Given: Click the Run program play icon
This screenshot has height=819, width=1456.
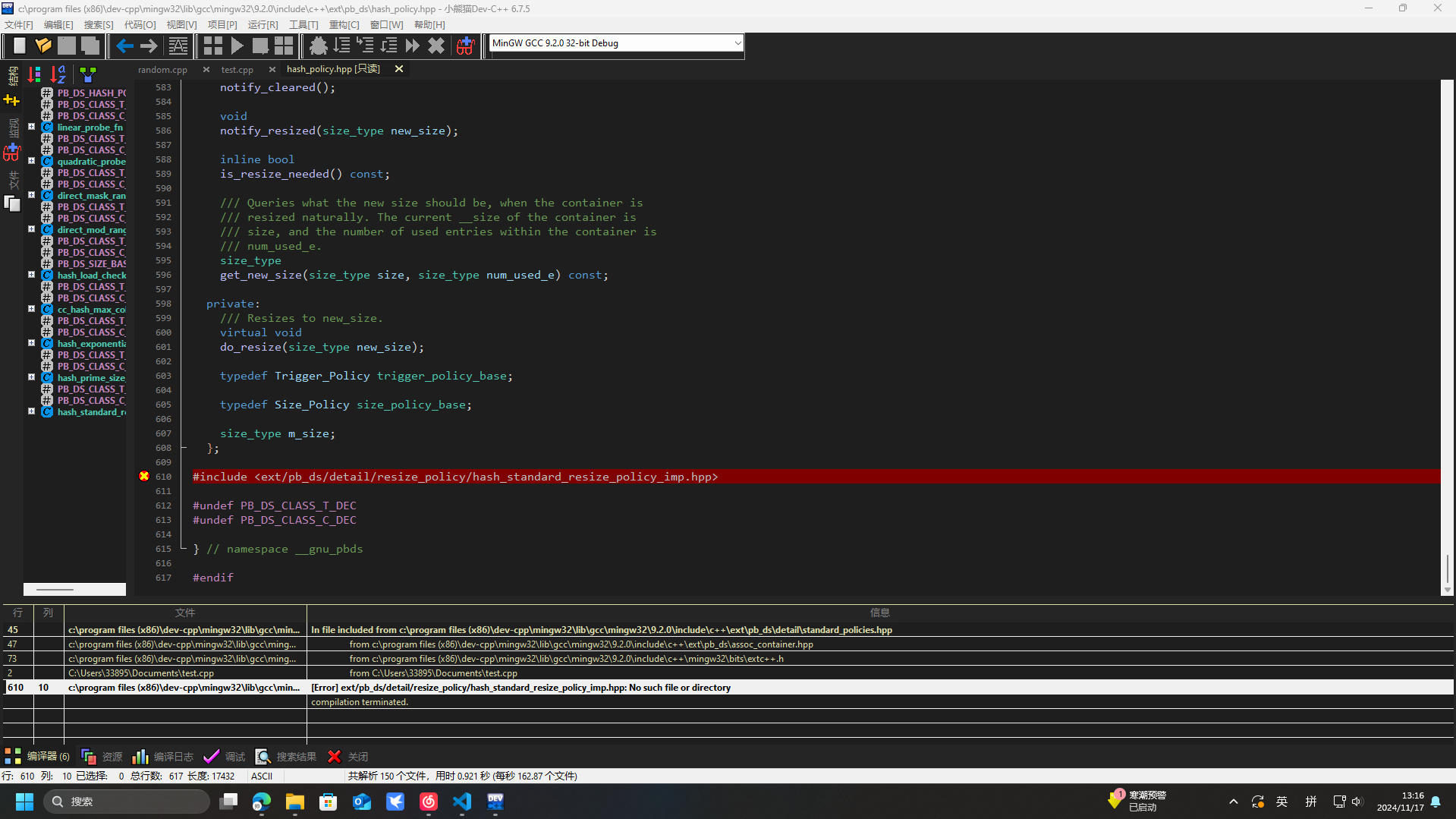Looking at the screenshot, I should point(237,46).
